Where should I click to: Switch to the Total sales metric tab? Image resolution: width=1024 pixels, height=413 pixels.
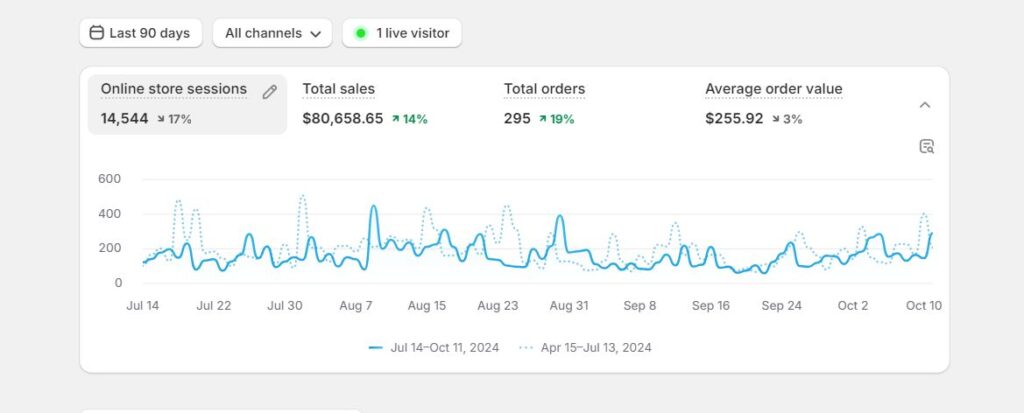tap(339, 89)
